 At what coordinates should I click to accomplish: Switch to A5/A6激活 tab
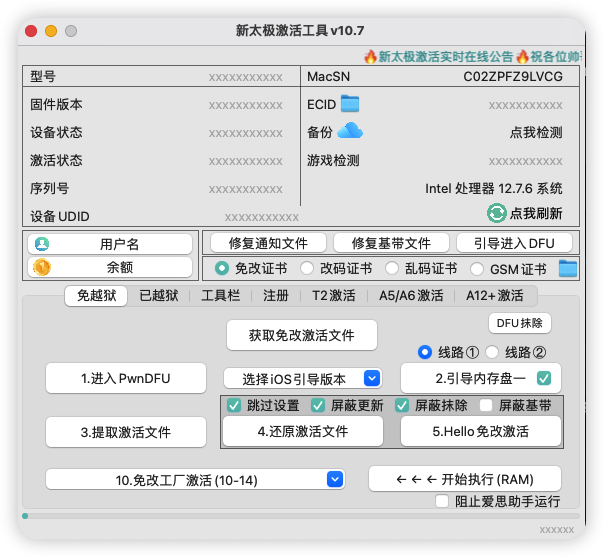tap(411, 296)
